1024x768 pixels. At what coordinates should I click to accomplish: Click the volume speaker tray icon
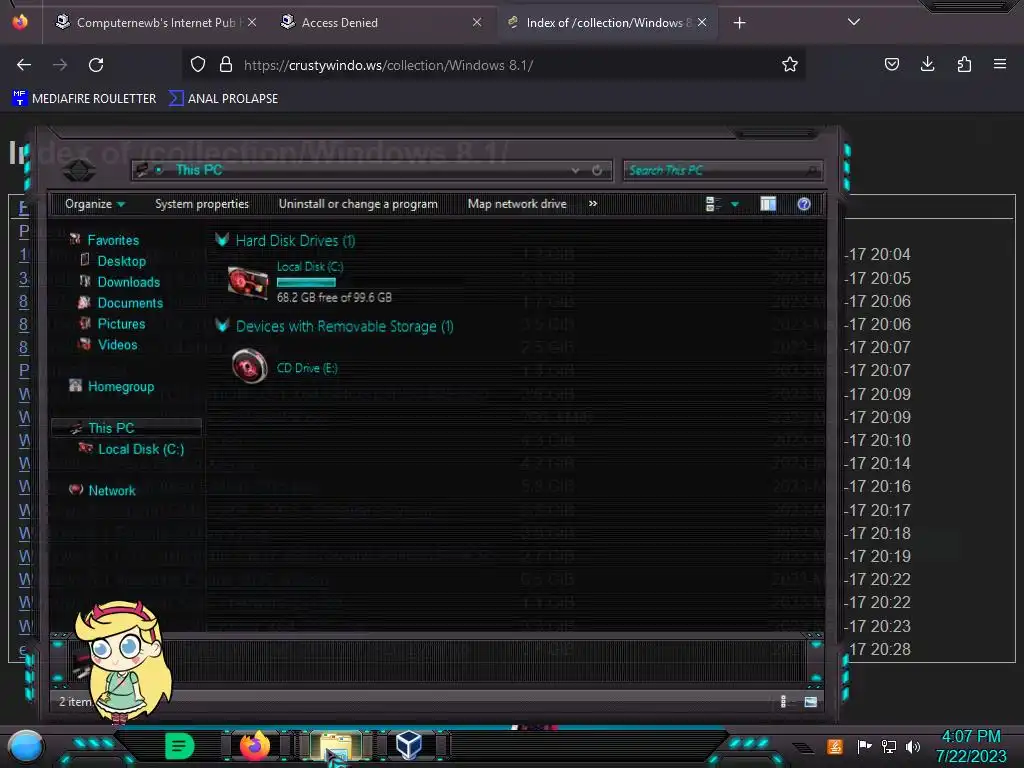point(913,746)
